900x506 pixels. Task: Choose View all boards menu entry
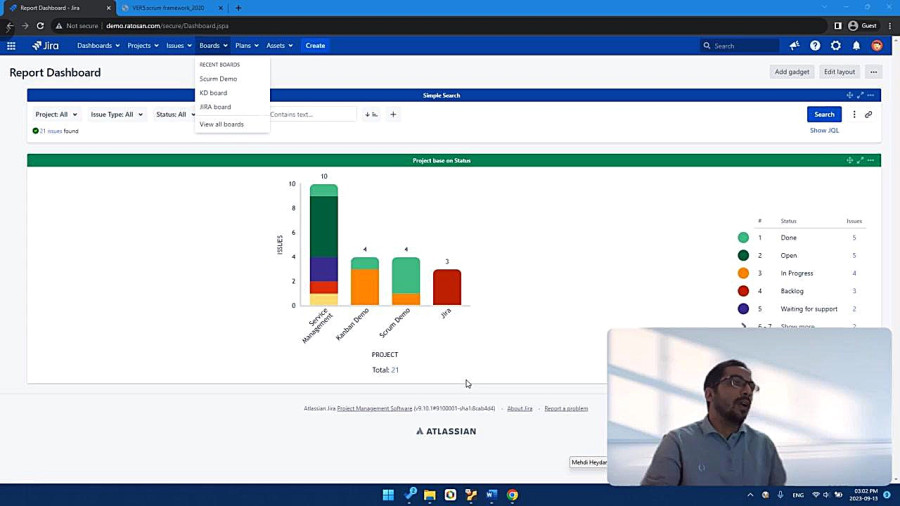point(222,124)
